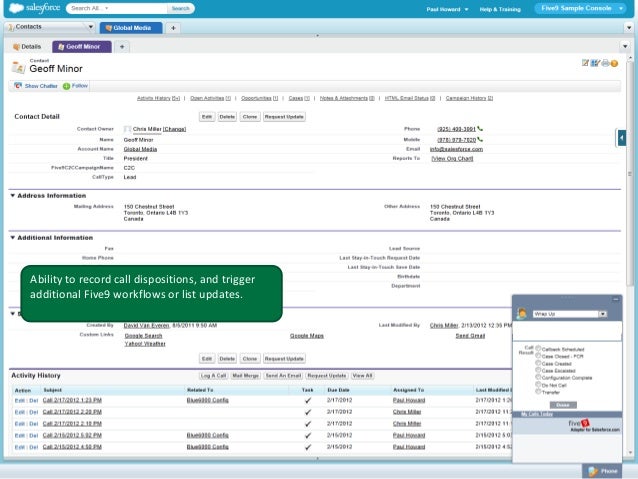Open Help & Training link
The height and width of the screenshot is (479, 638).
pyautogui.click(x=500, y=9)
